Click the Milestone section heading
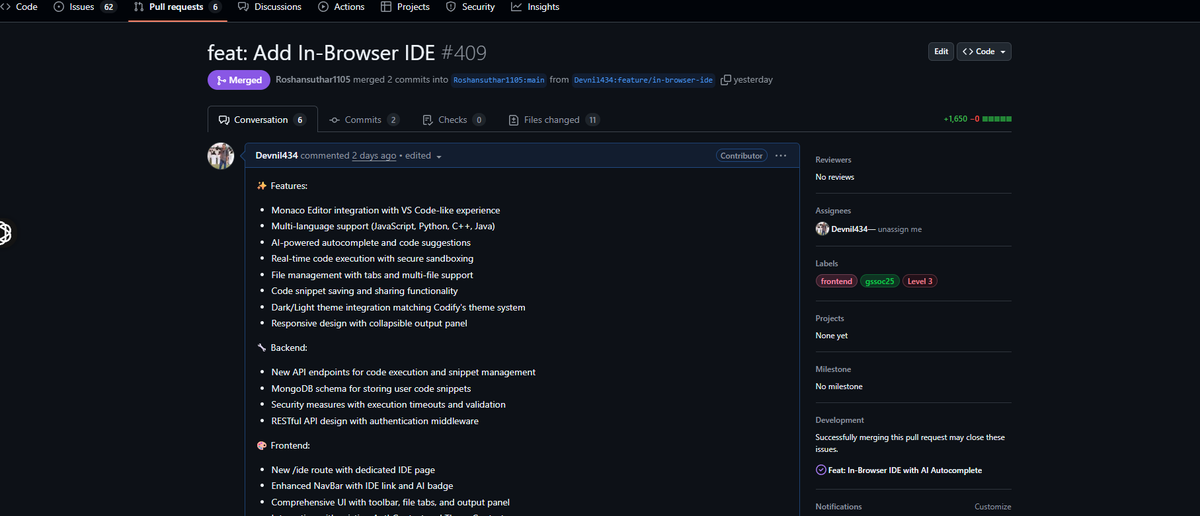 (835, 369)
